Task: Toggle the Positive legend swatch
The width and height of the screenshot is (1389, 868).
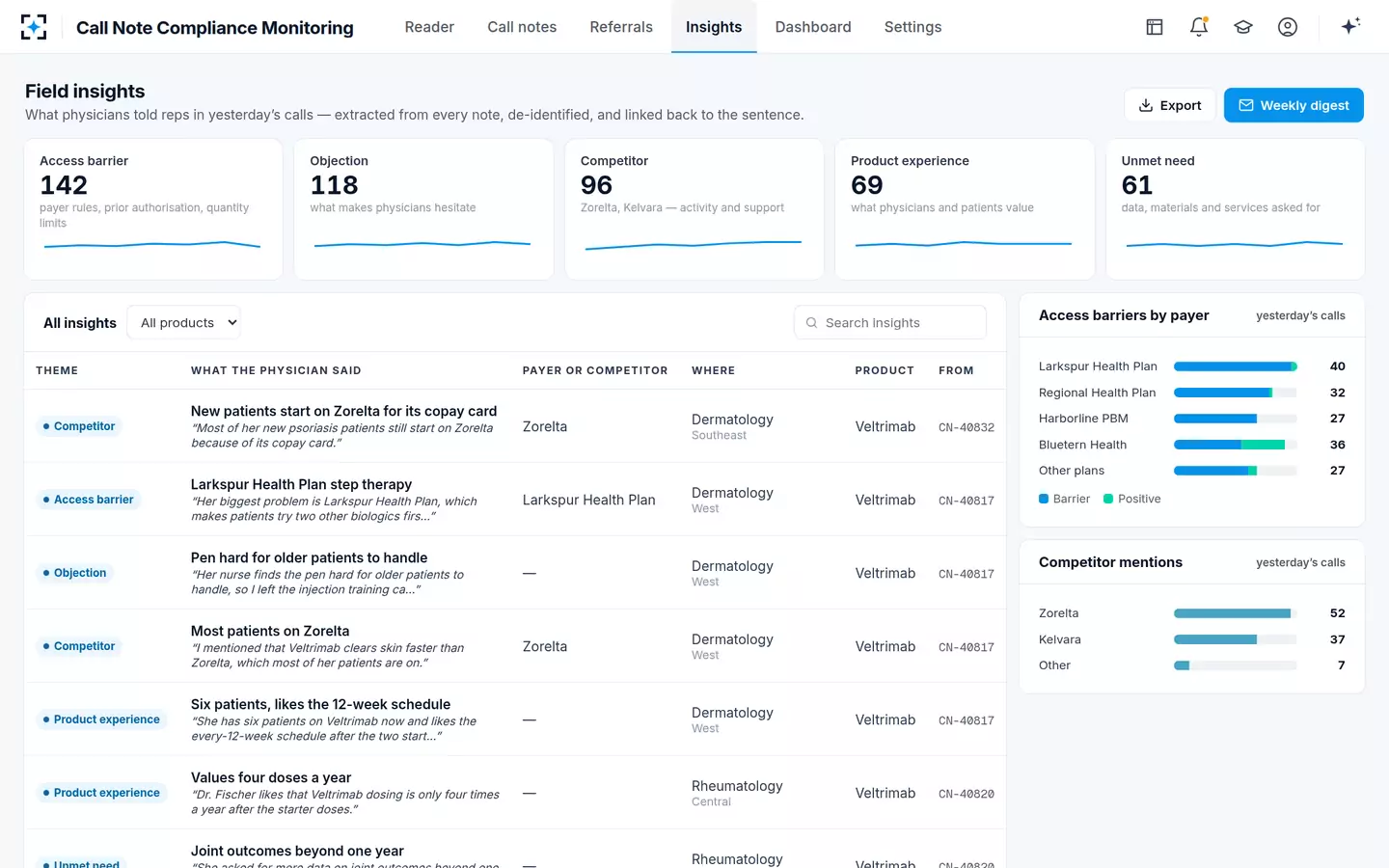Action: click(1108, 499)
